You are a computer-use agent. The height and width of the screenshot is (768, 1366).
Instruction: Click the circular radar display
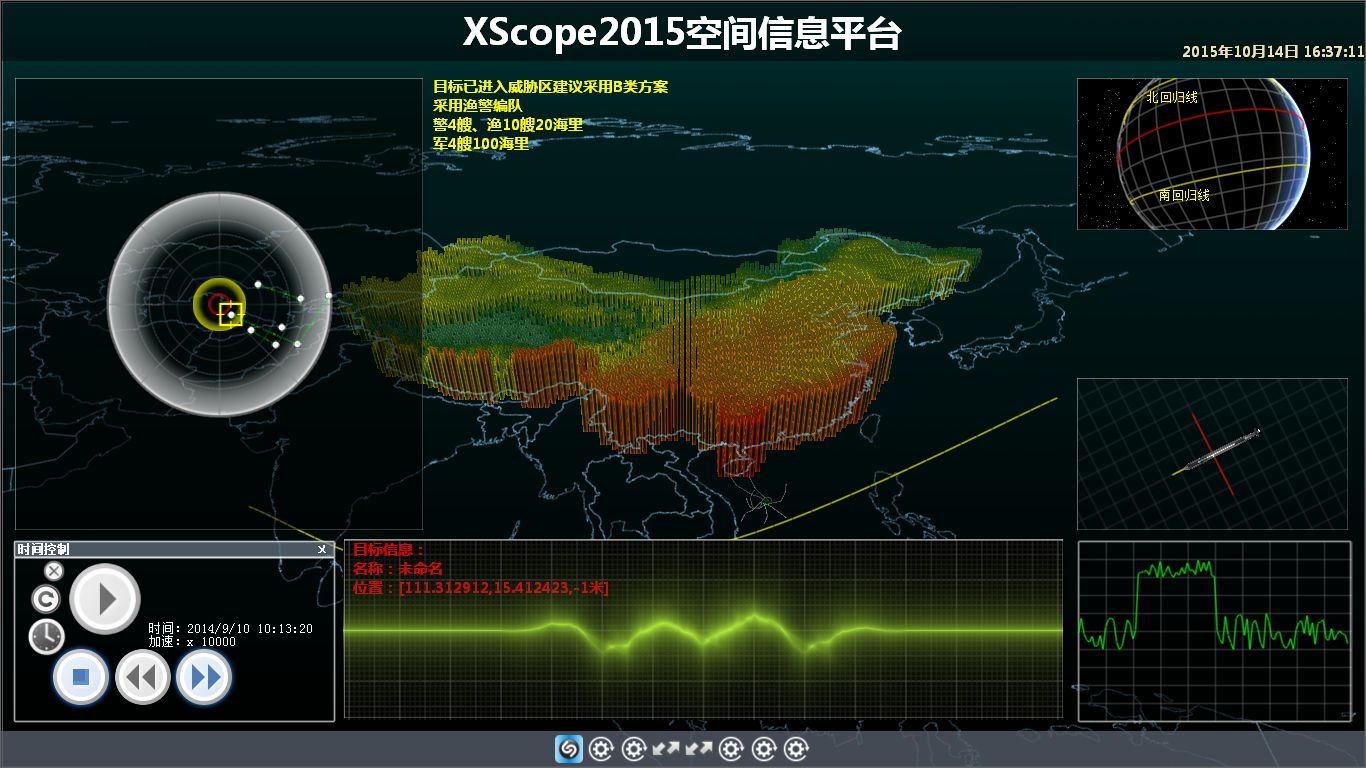click(x=219, y=305)
